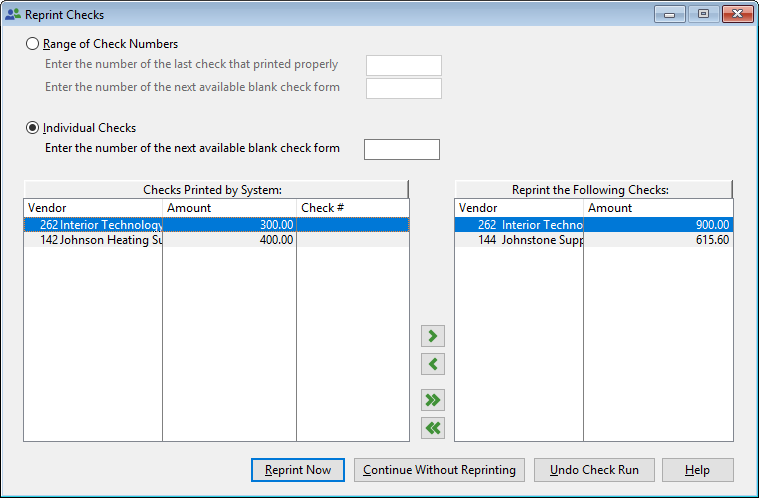Click the move all left double arrow

point(433,428)
